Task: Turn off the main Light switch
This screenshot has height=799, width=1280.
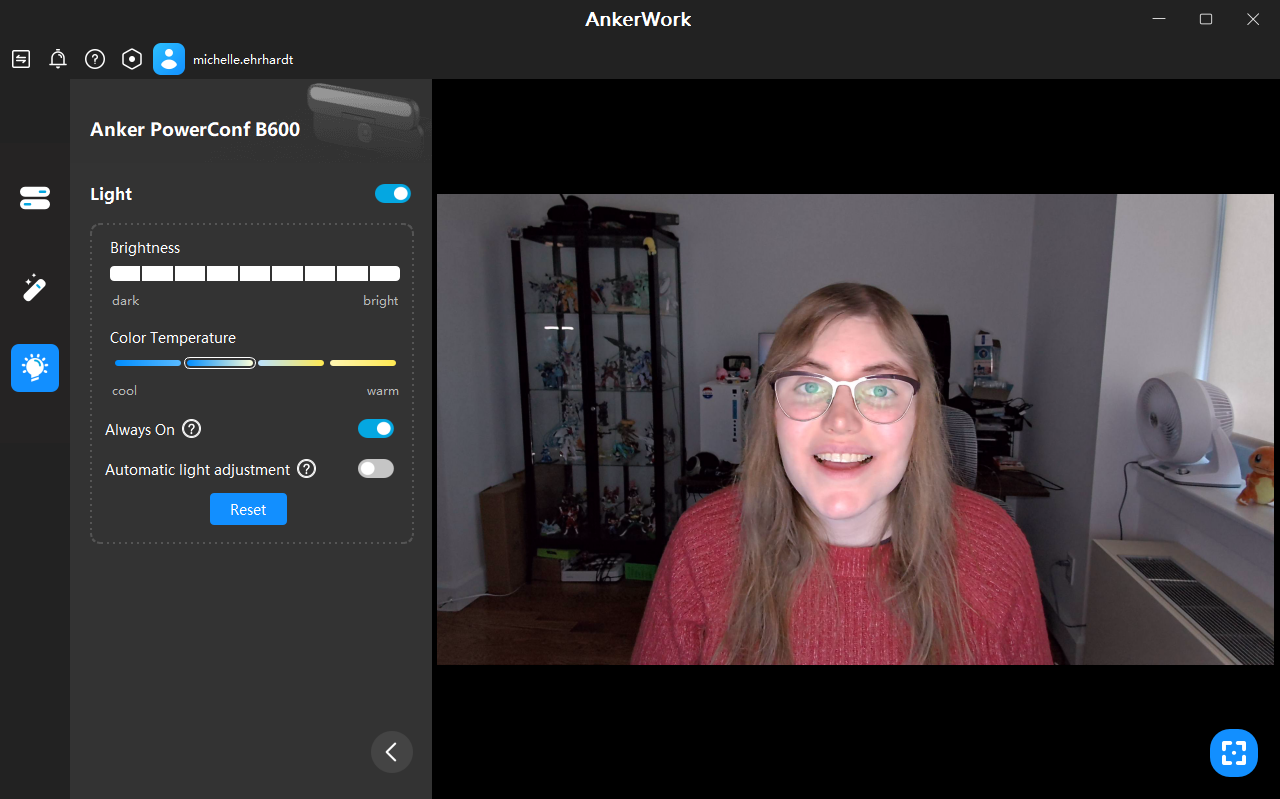Action: click(x=393, y=194)
